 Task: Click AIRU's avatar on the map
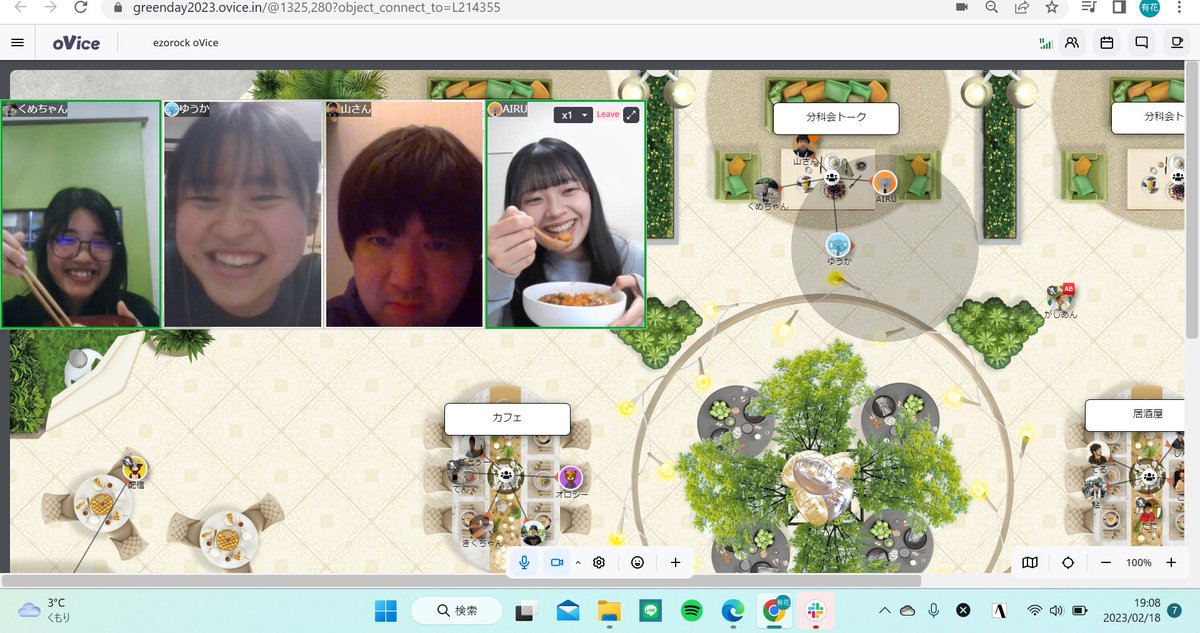click(x=885, y=182)
